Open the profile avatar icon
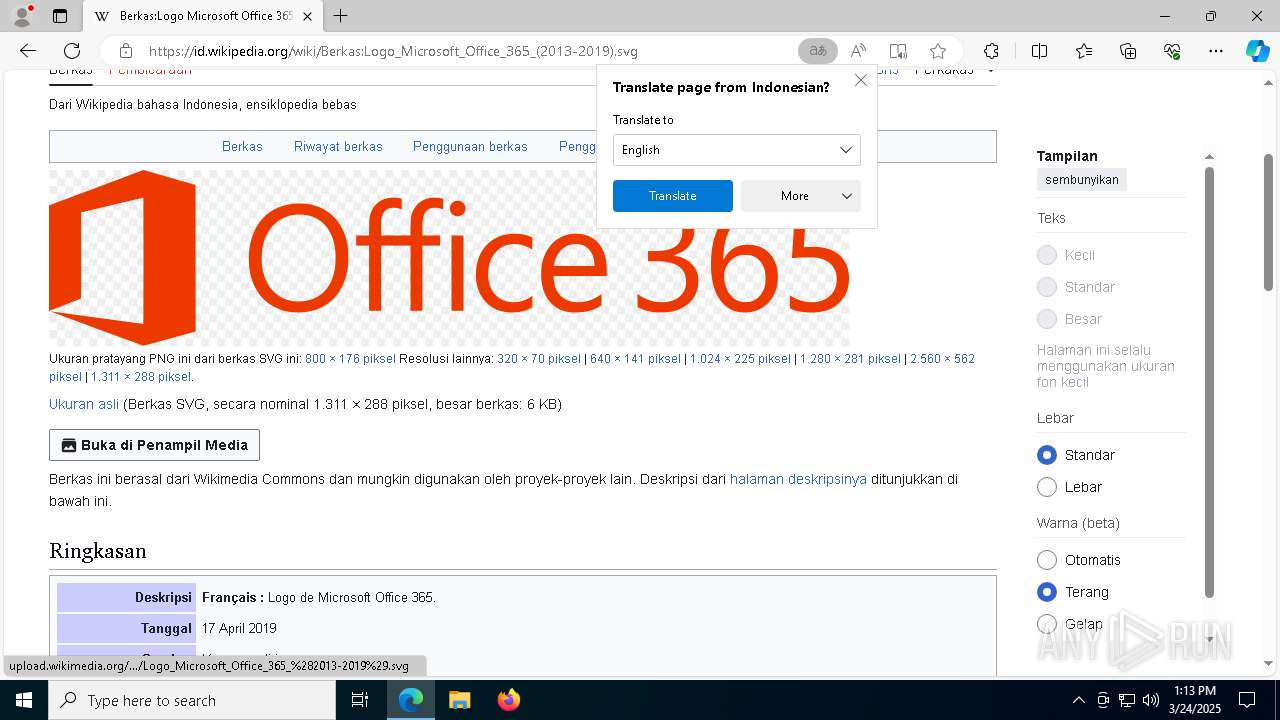 [22, 16]
